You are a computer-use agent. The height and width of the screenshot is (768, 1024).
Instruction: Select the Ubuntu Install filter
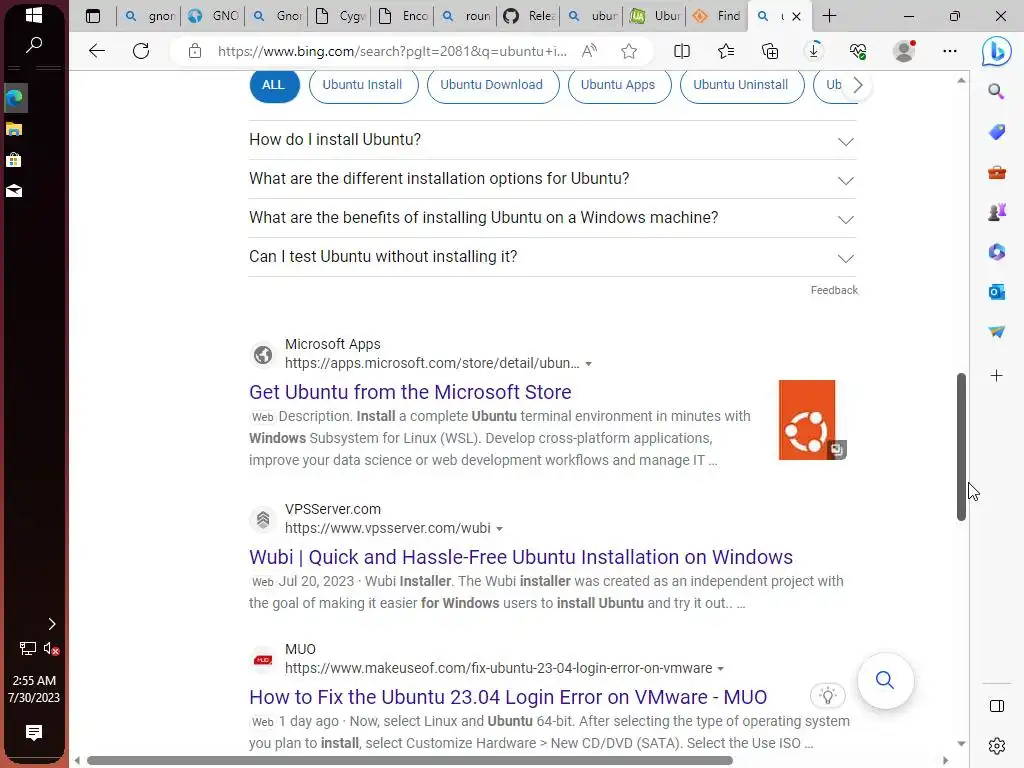point(362,85)
